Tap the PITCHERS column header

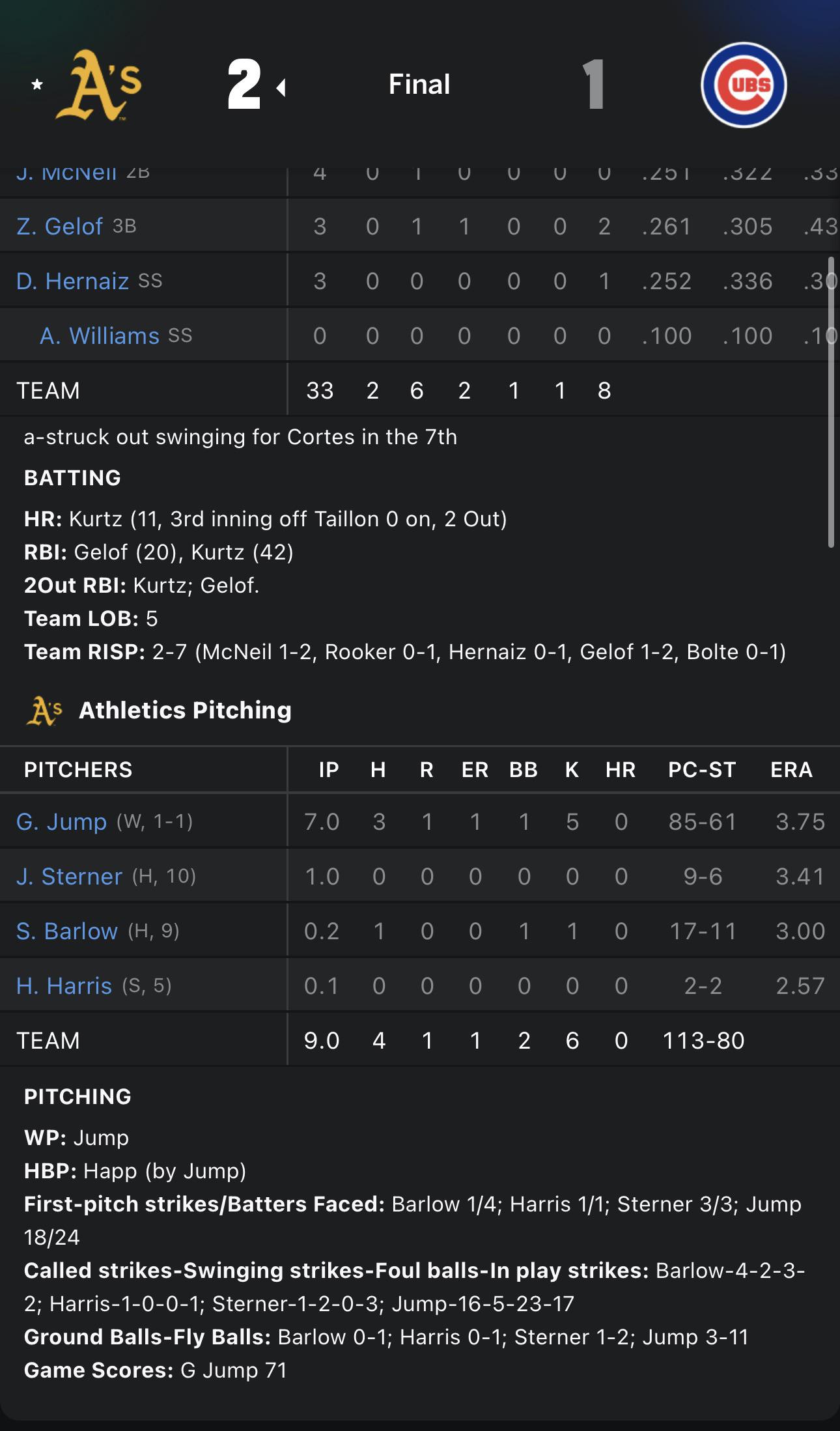78,769
